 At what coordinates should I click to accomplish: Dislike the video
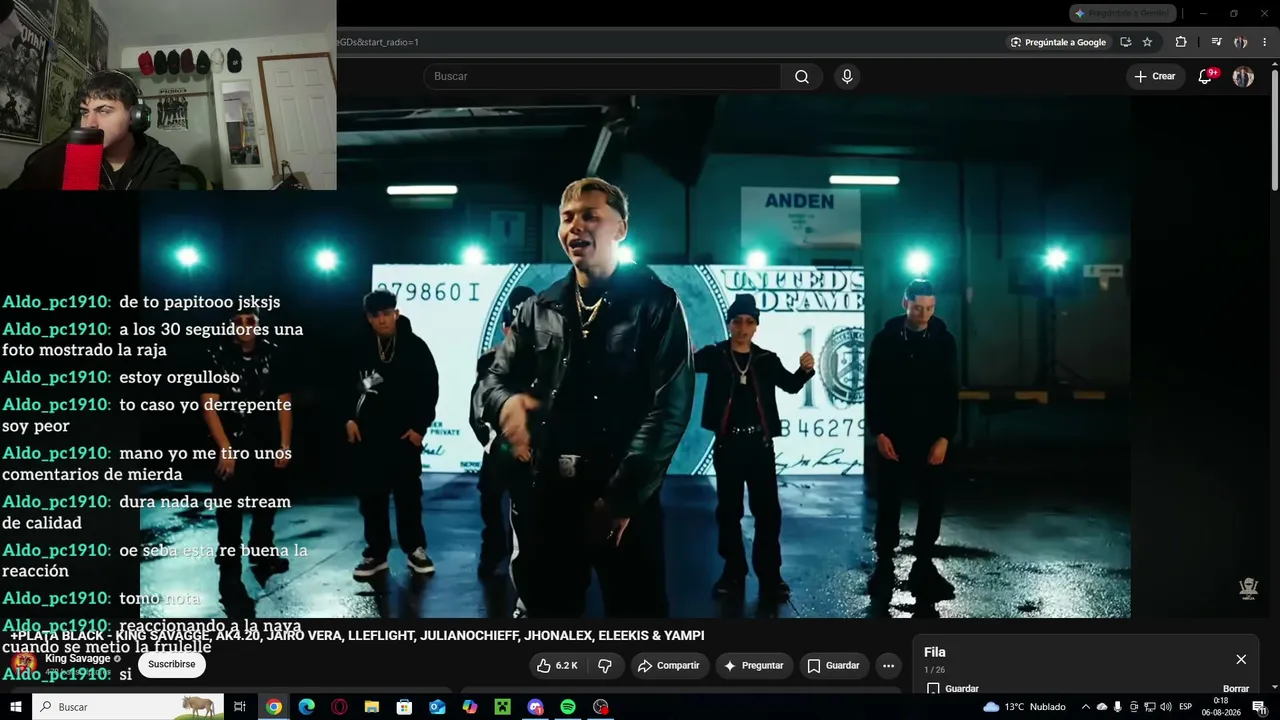pos(605,666)
